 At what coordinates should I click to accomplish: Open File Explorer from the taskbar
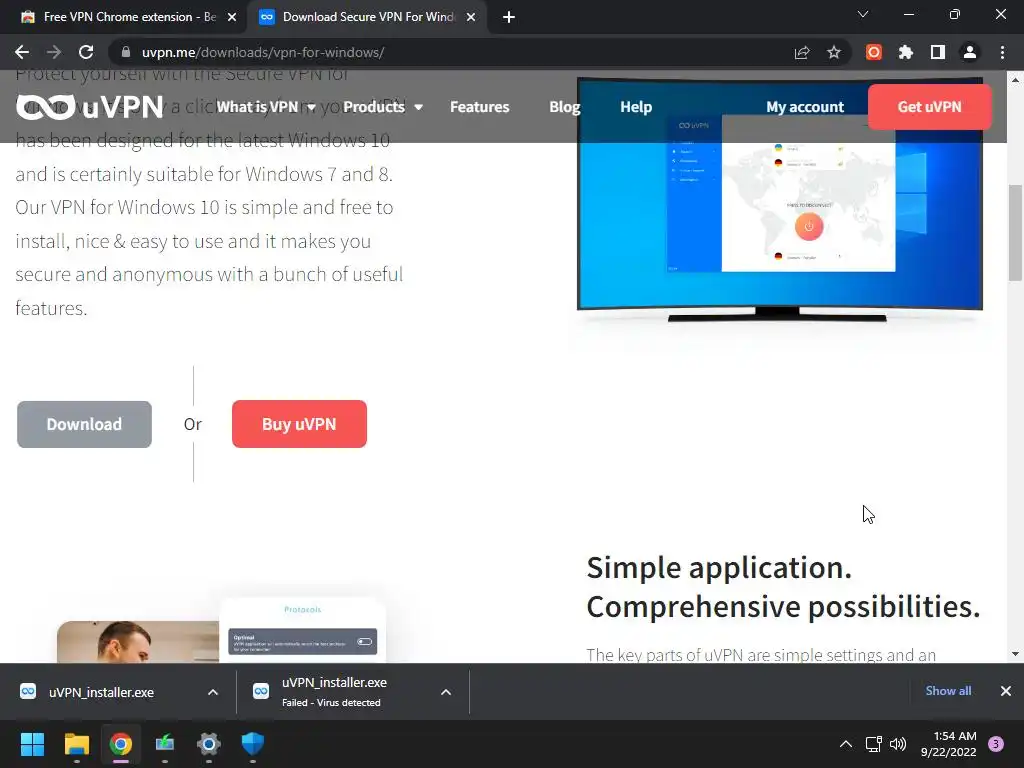[77, 744]
